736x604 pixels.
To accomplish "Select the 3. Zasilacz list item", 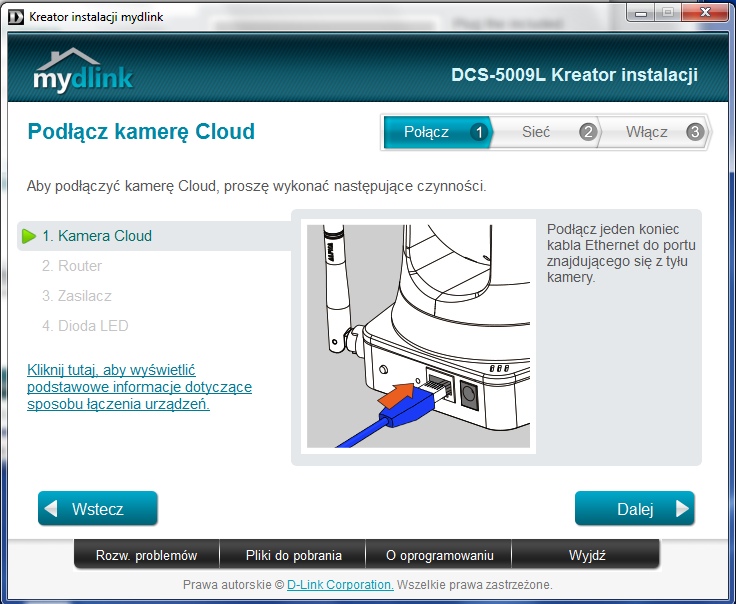I will pos(77,296).
